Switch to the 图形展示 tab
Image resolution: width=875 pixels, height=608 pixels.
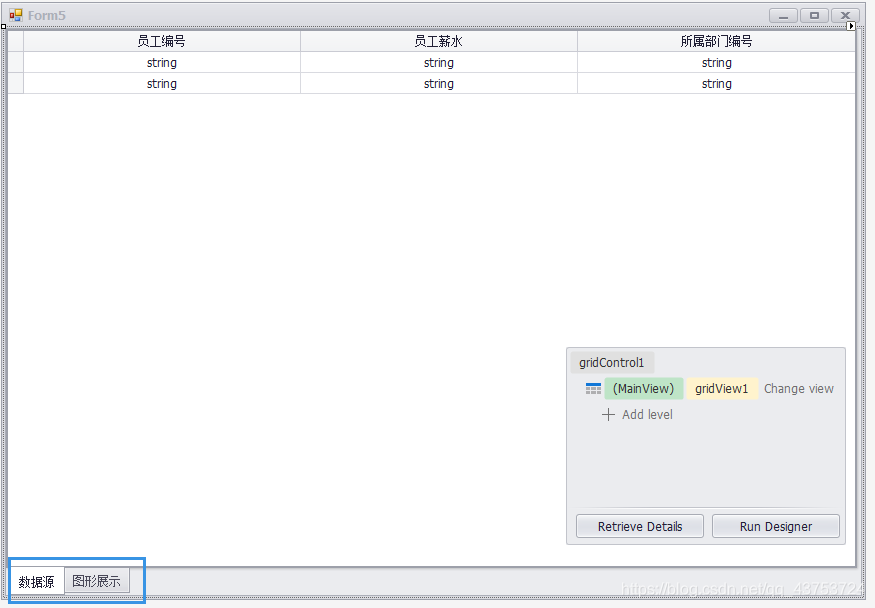click(97, 581)
